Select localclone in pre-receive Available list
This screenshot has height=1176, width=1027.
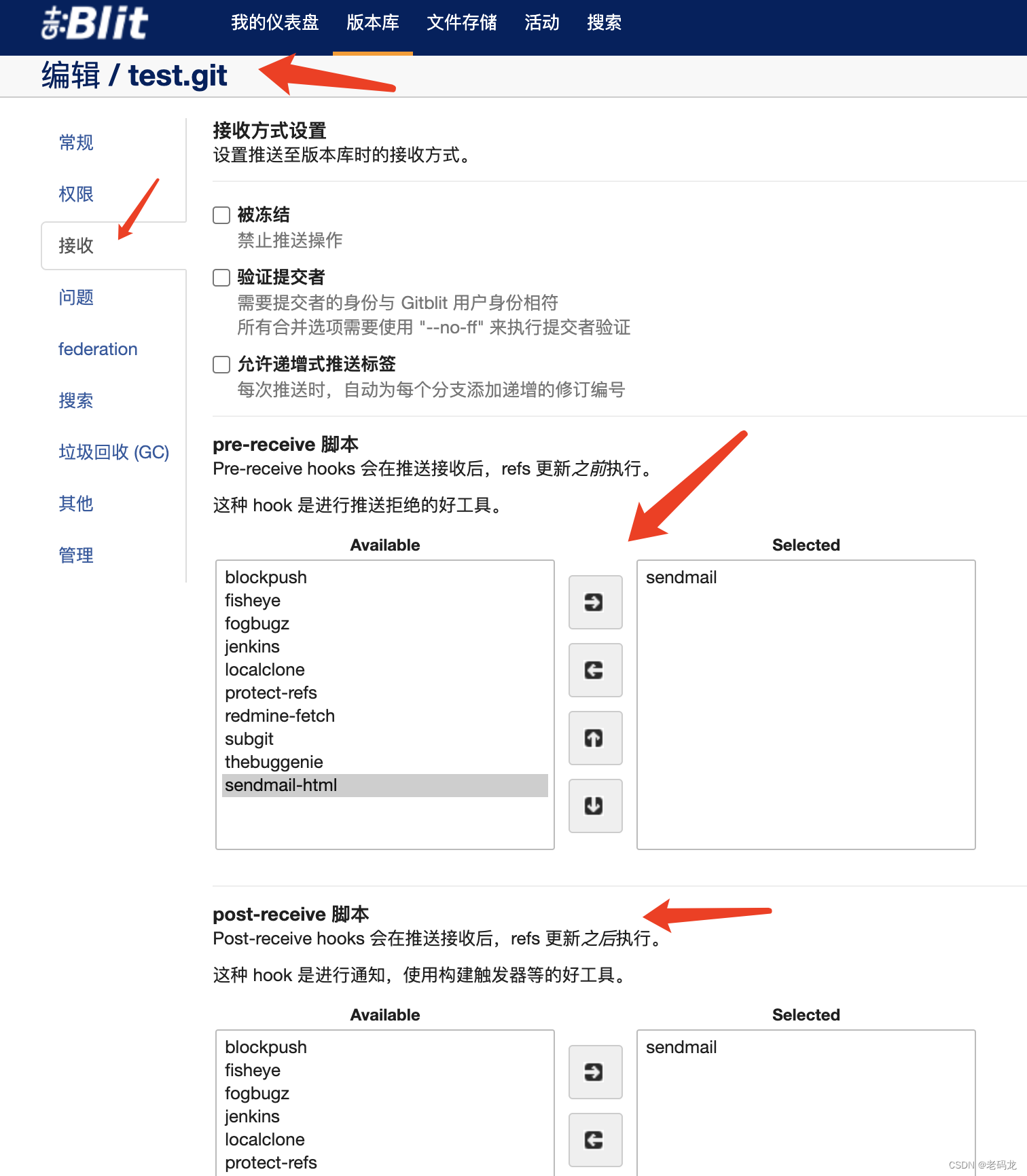coord(385,669)
